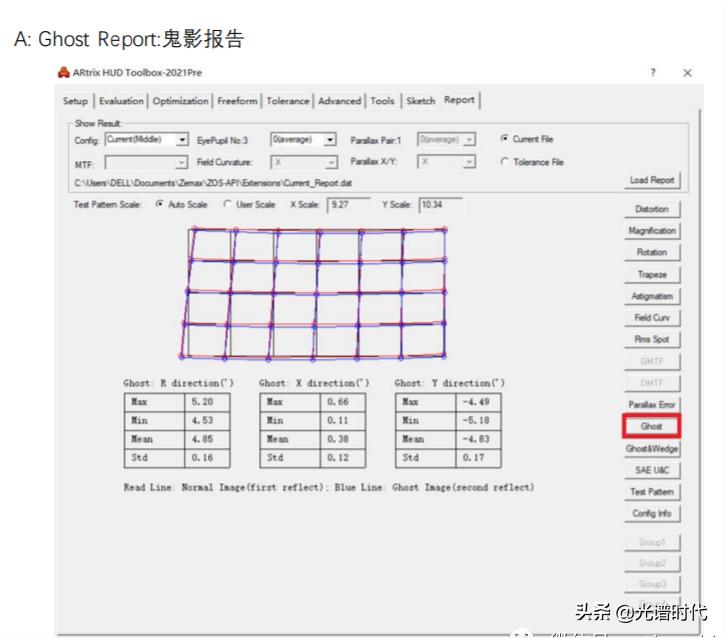Show the Ghost report

(x=651, y=426)
